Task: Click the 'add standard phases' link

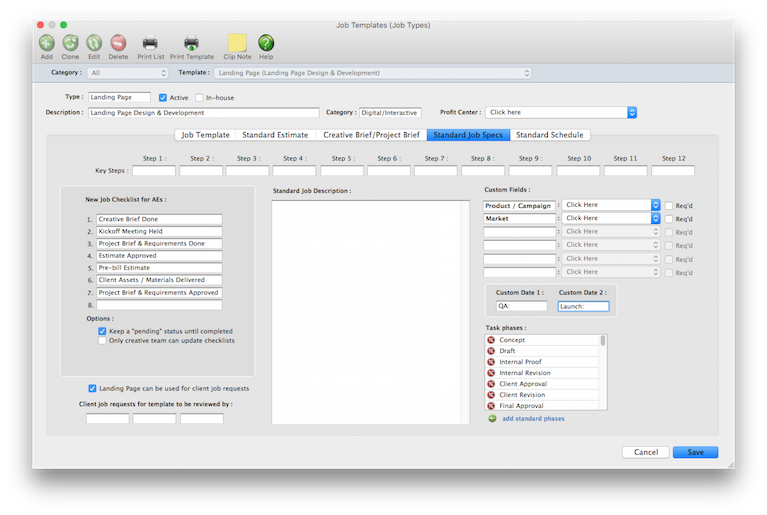Action: click(532, 418)
